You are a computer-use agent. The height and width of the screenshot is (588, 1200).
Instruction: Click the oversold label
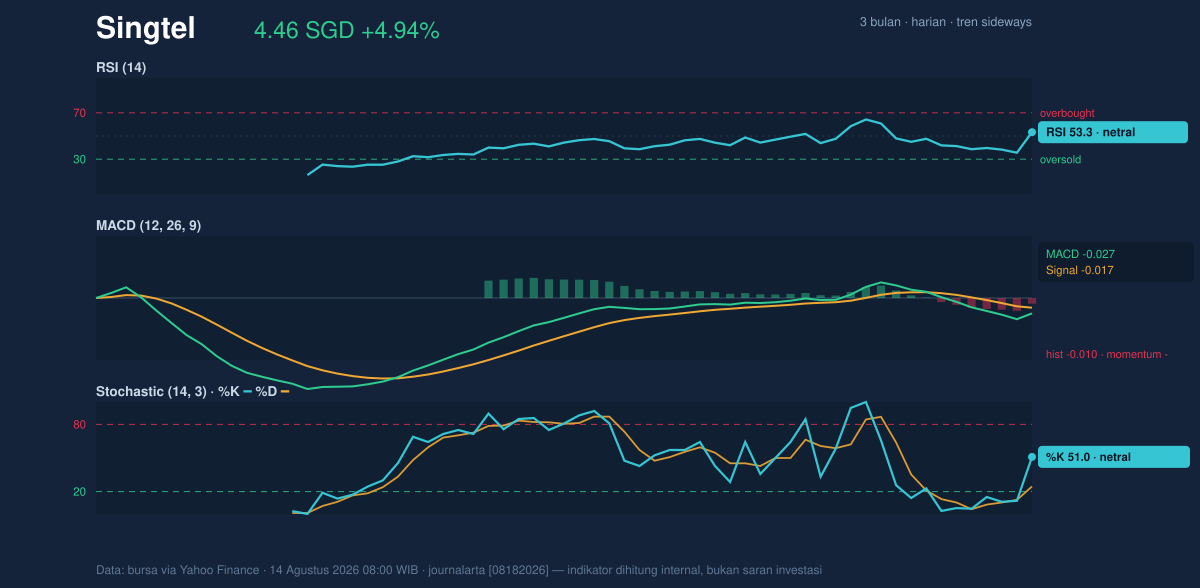point(1060,160)
